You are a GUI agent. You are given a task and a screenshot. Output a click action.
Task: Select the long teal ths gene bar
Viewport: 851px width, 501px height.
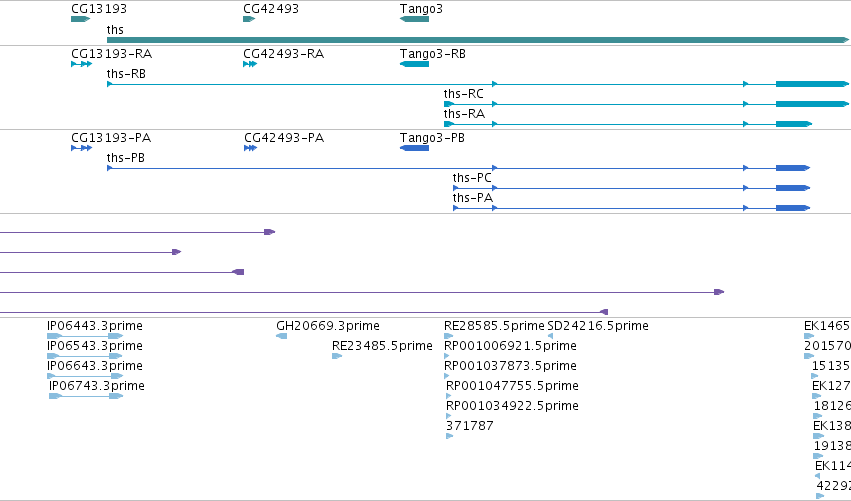click(x=478, y=40)
